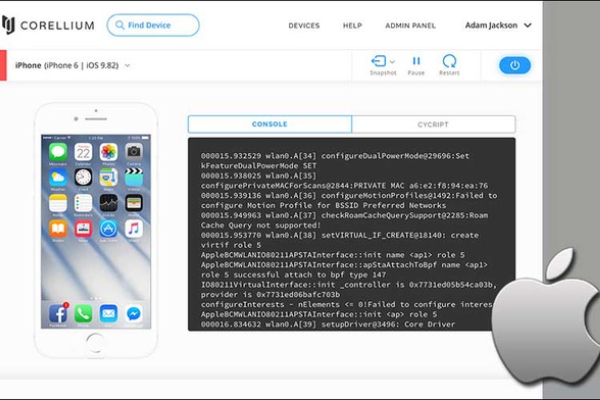Toggle the blue power button
This screenshot has width=600, height=400.
pos(515,65)
